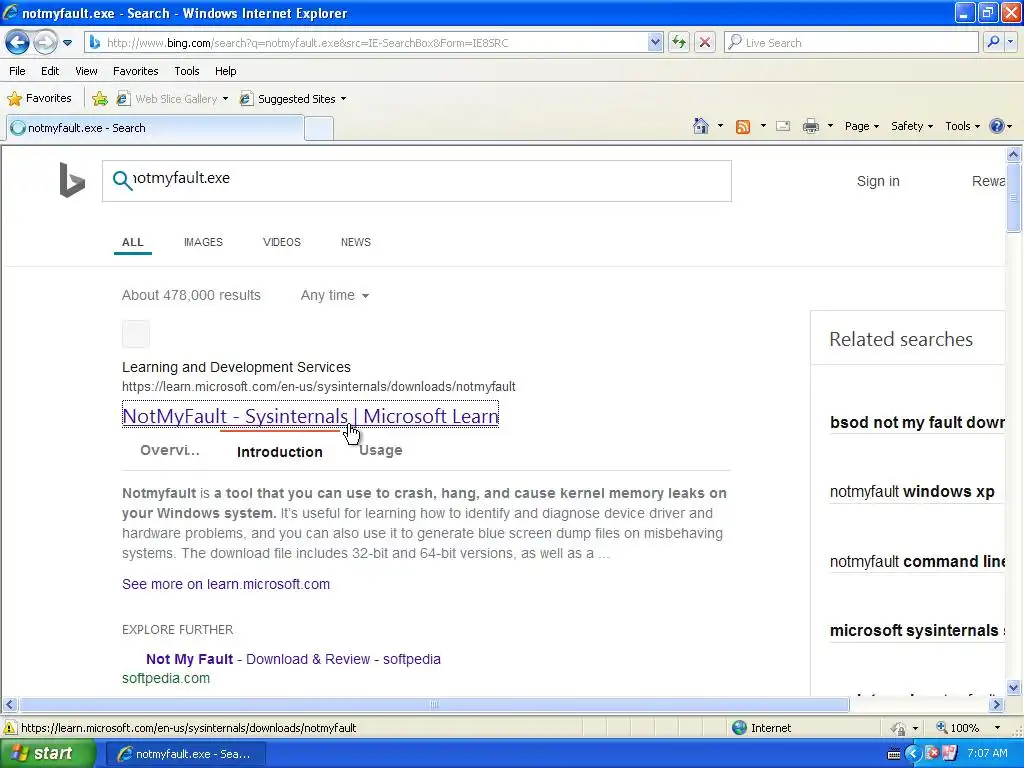Select the Usage snippet tab

pos(380,451)
